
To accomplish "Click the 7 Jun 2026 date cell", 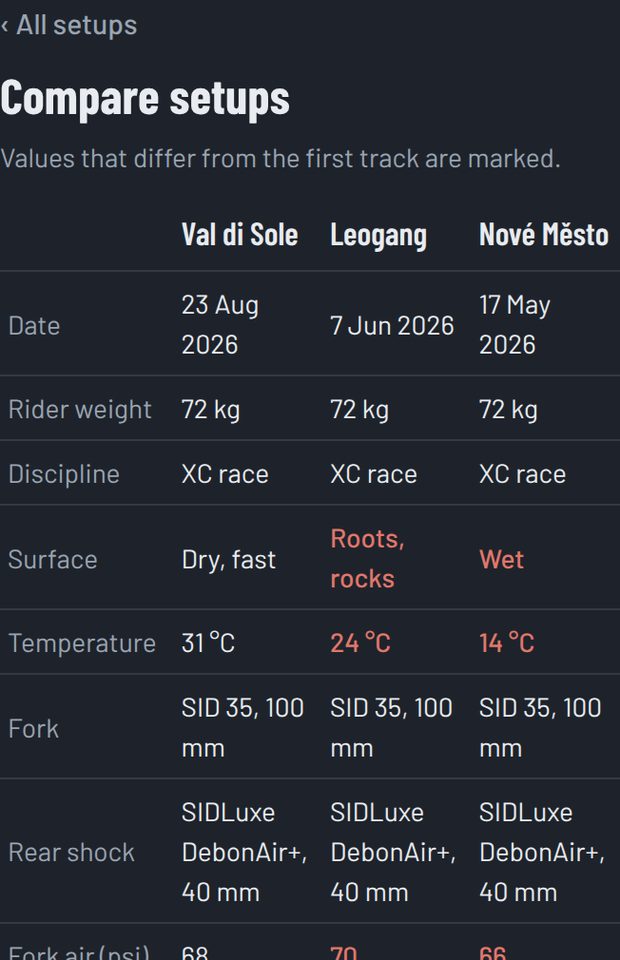I will 392,326.
